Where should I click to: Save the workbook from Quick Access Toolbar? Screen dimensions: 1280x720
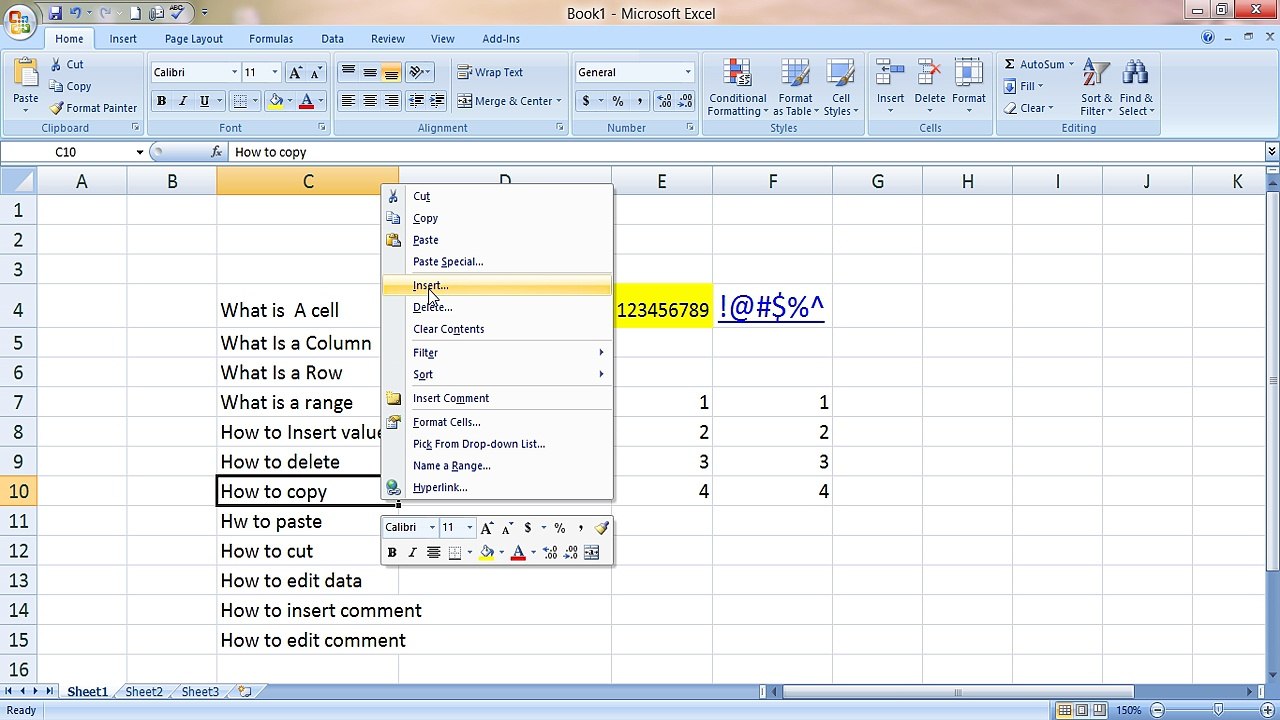[x=55, y=13]
